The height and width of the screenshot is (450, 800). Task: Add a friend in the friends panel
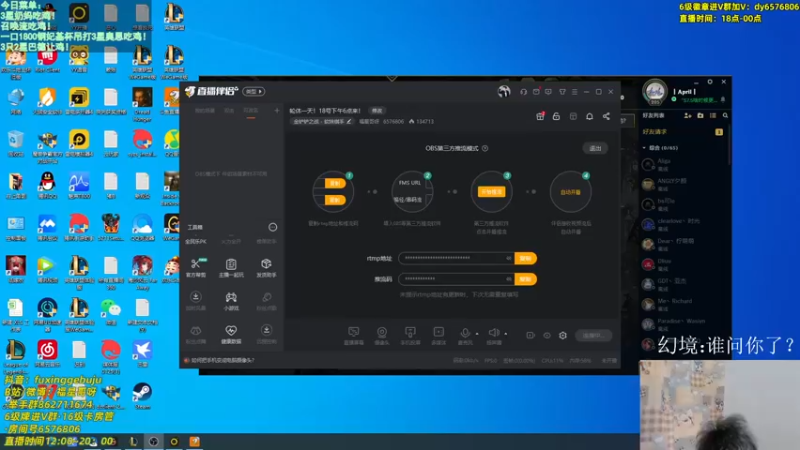coord(687,116)
